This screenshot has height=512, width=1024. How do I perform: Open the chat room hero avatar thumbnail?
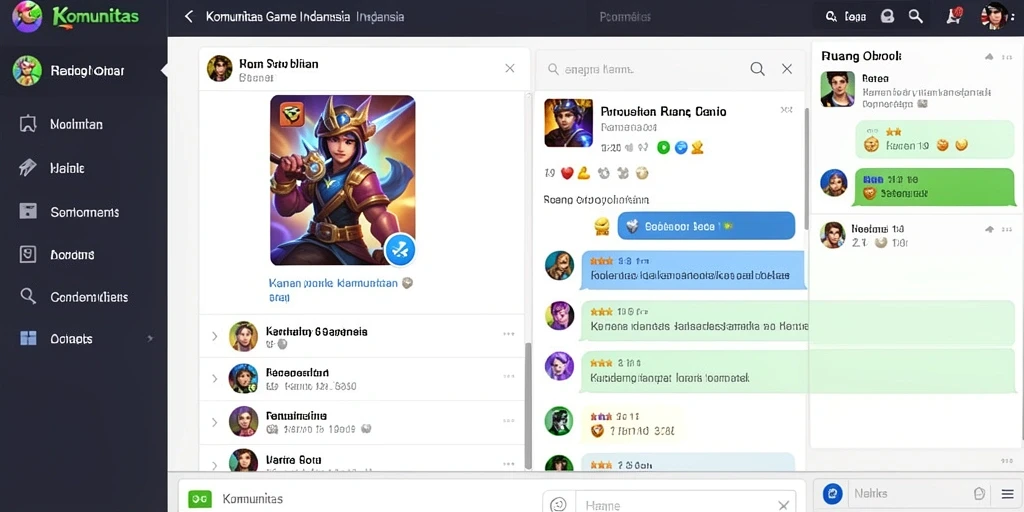568,123
